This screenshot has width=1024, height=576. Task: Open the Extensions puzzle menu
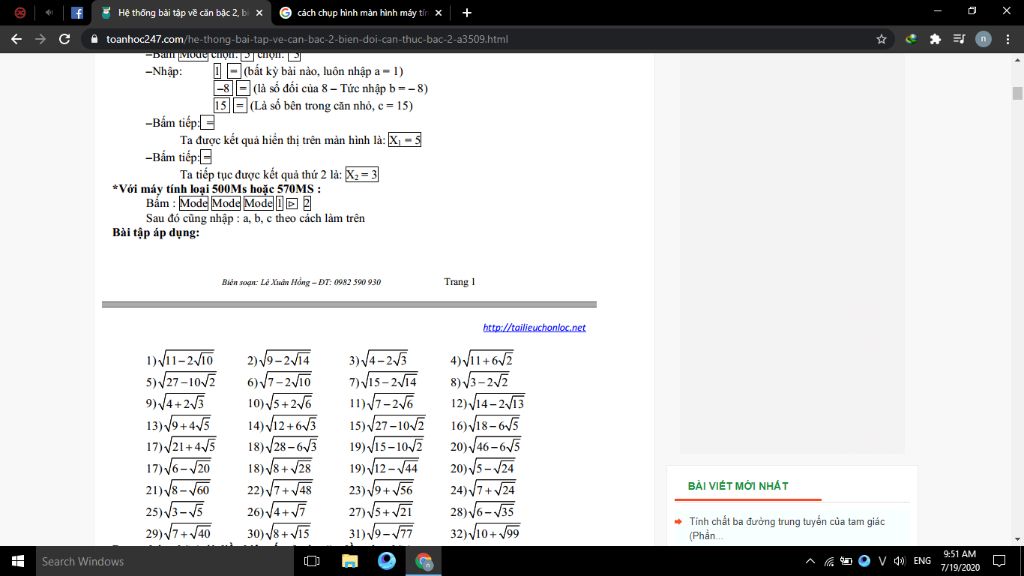(935, 39)
